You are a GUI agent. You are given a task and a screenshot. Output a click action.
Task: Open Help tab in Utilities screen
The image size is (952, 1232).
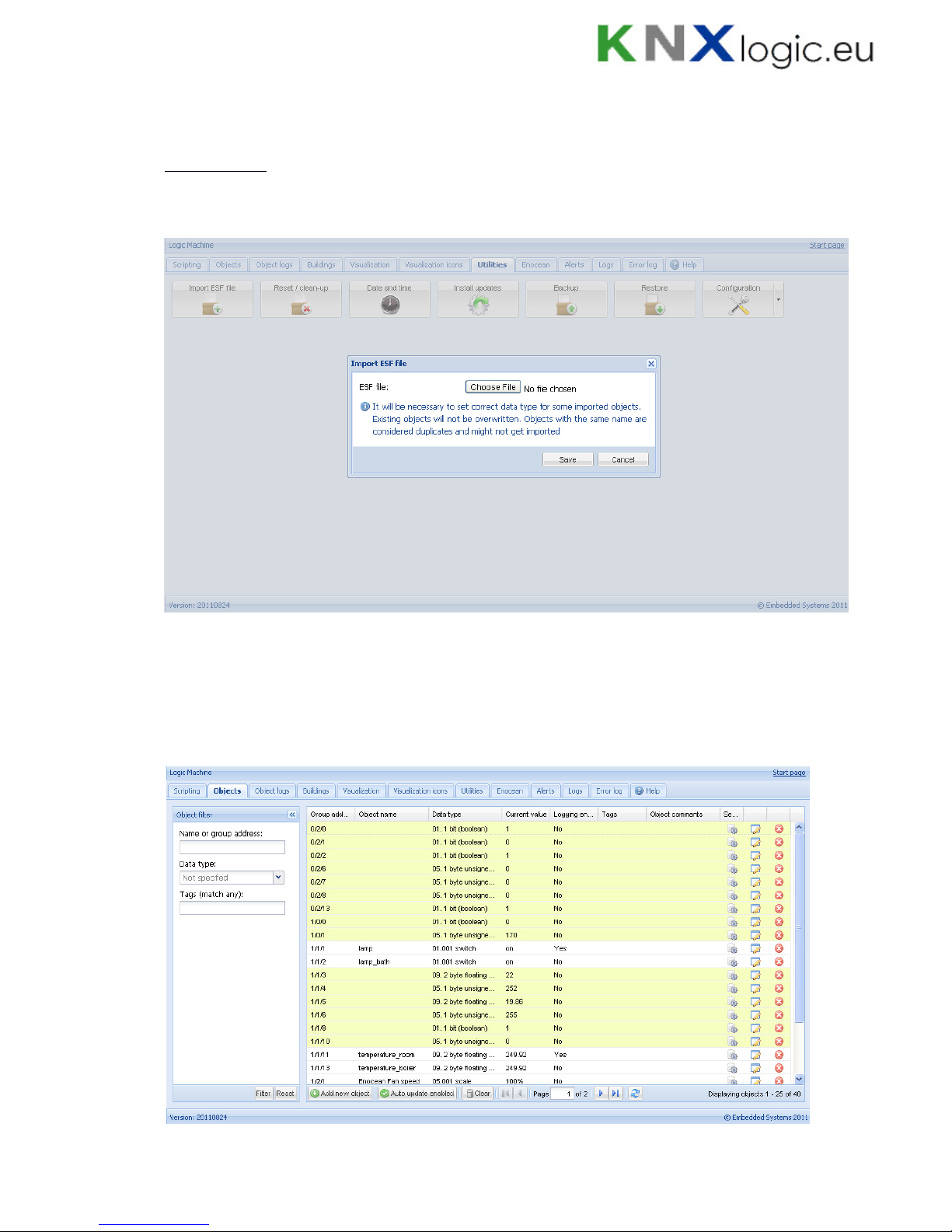point(684,265)
